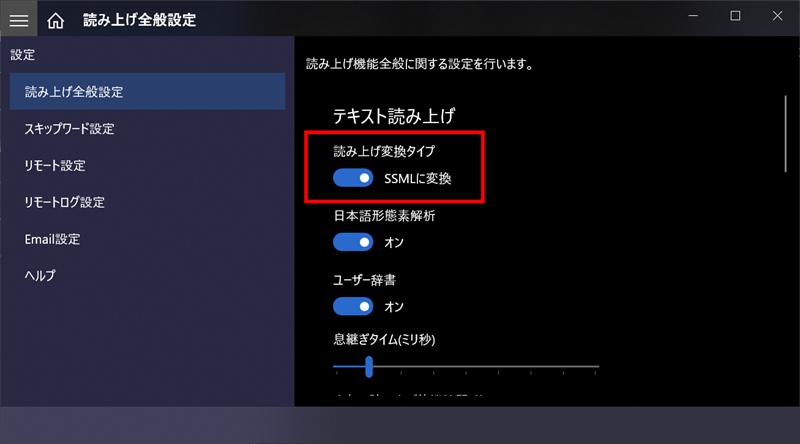This screenshot has width=800, height=444.
Task: Close the settings window
Action: click(x=778, y=16)
